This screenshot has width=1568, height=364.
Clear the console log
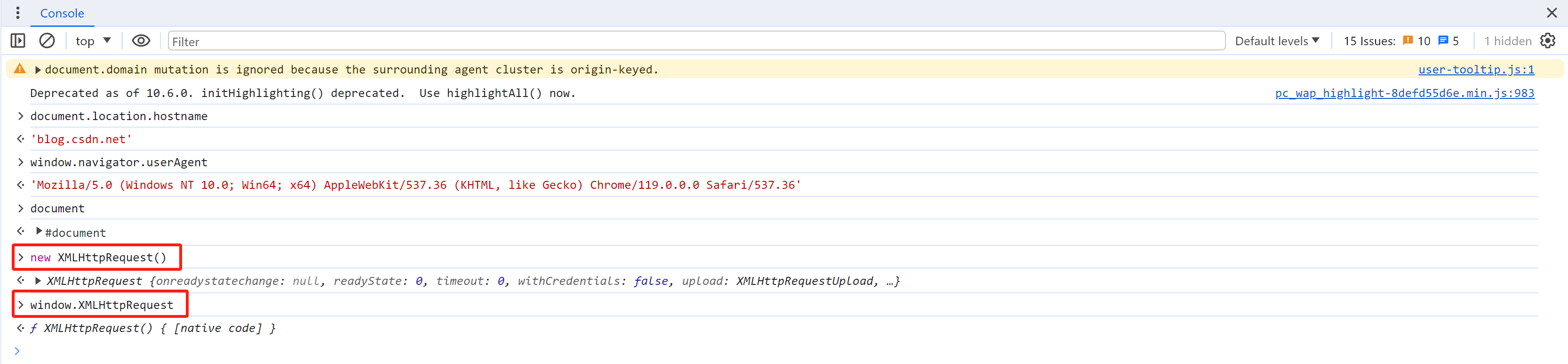(x=47, y=41)
